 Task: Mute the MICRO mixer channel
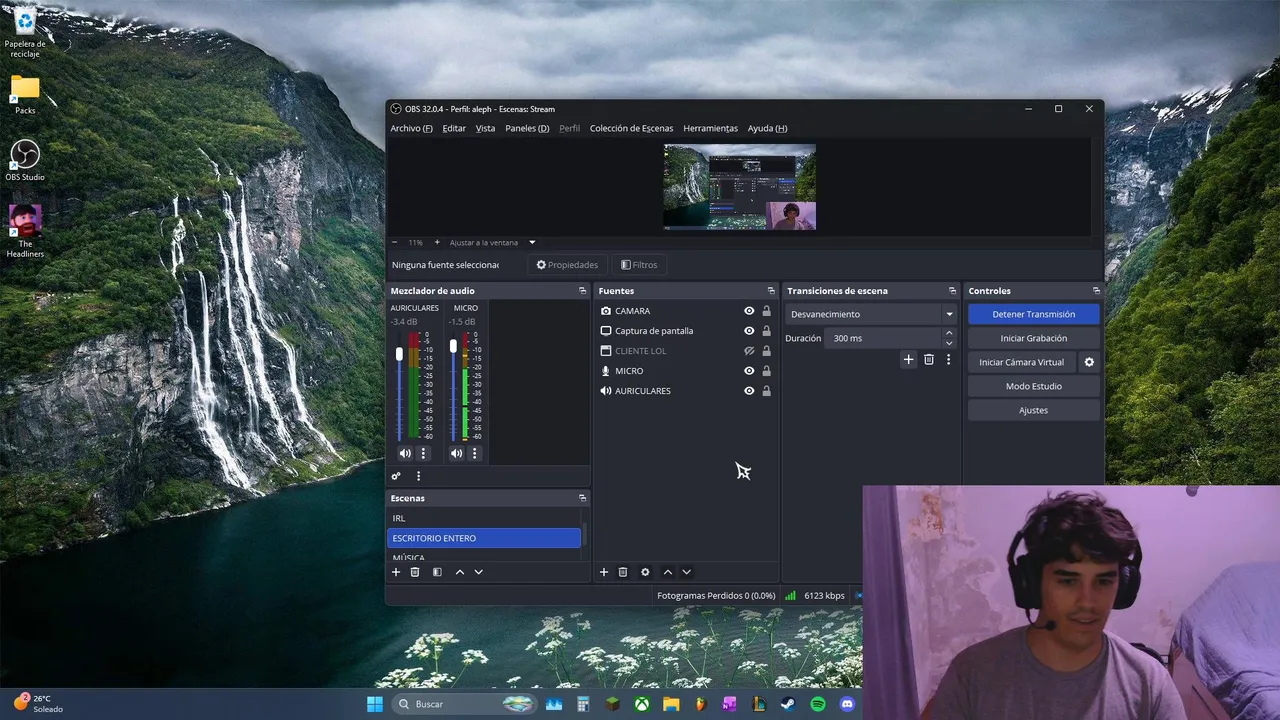pos(457,453)
